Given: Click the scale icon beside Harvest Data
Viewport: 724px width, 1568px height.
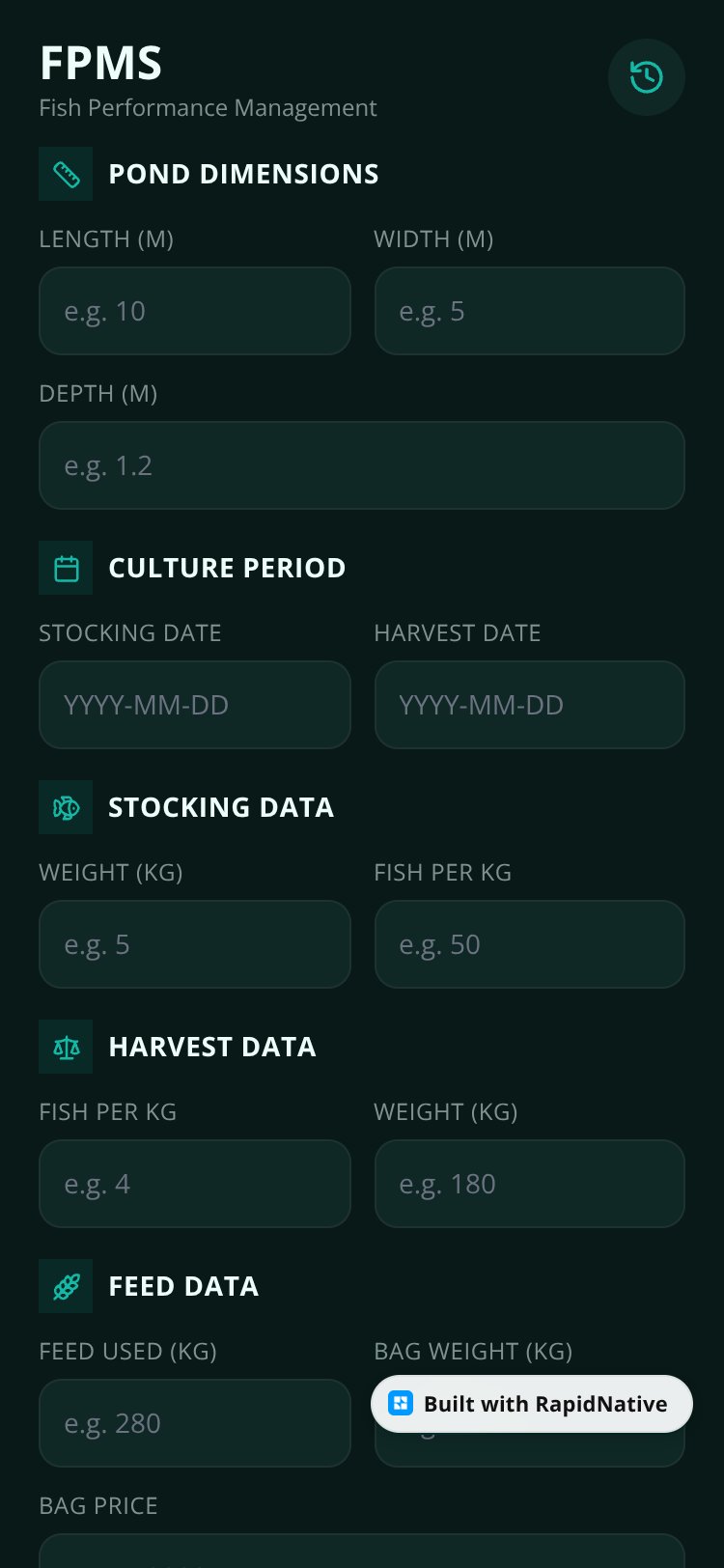Looking at the screenshot, I should [66, 1047].
